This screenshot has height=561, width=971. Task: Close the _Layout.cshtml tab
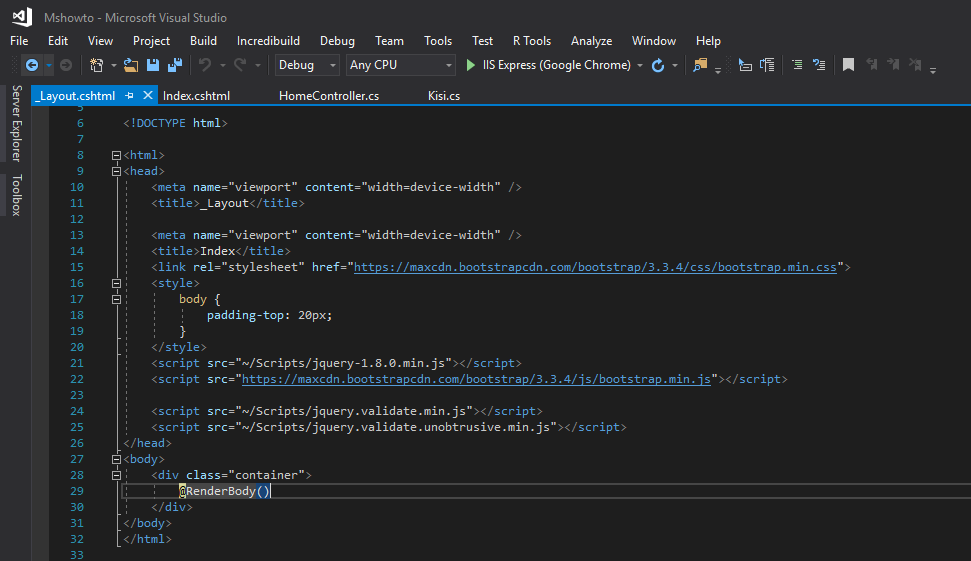147,95
